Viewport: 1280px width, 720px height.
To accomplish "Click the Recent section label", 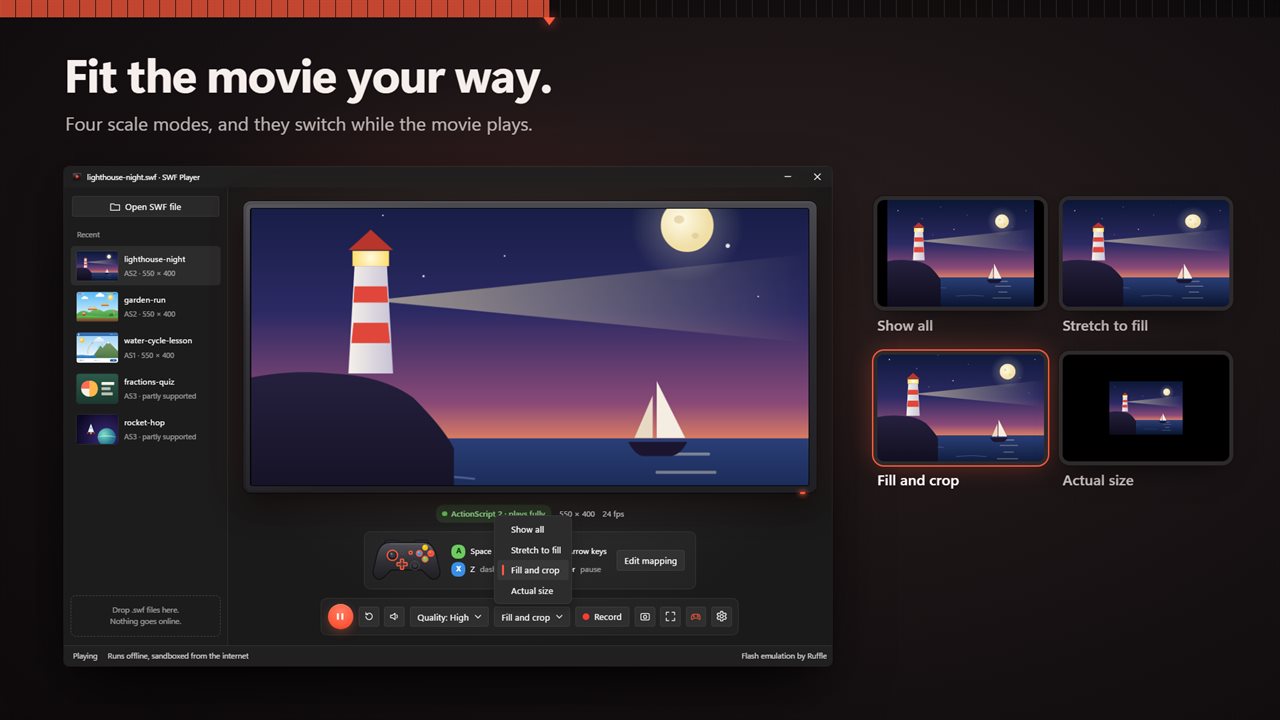I will [88, 235].
